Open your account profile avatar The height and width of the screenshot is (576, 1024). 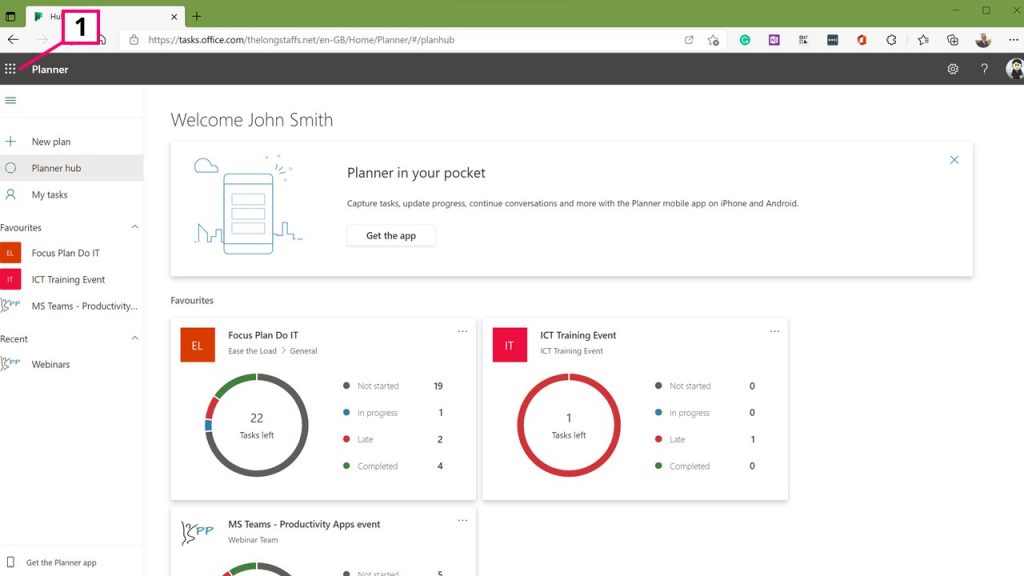pyautogui.click(x=1013, y=69)
